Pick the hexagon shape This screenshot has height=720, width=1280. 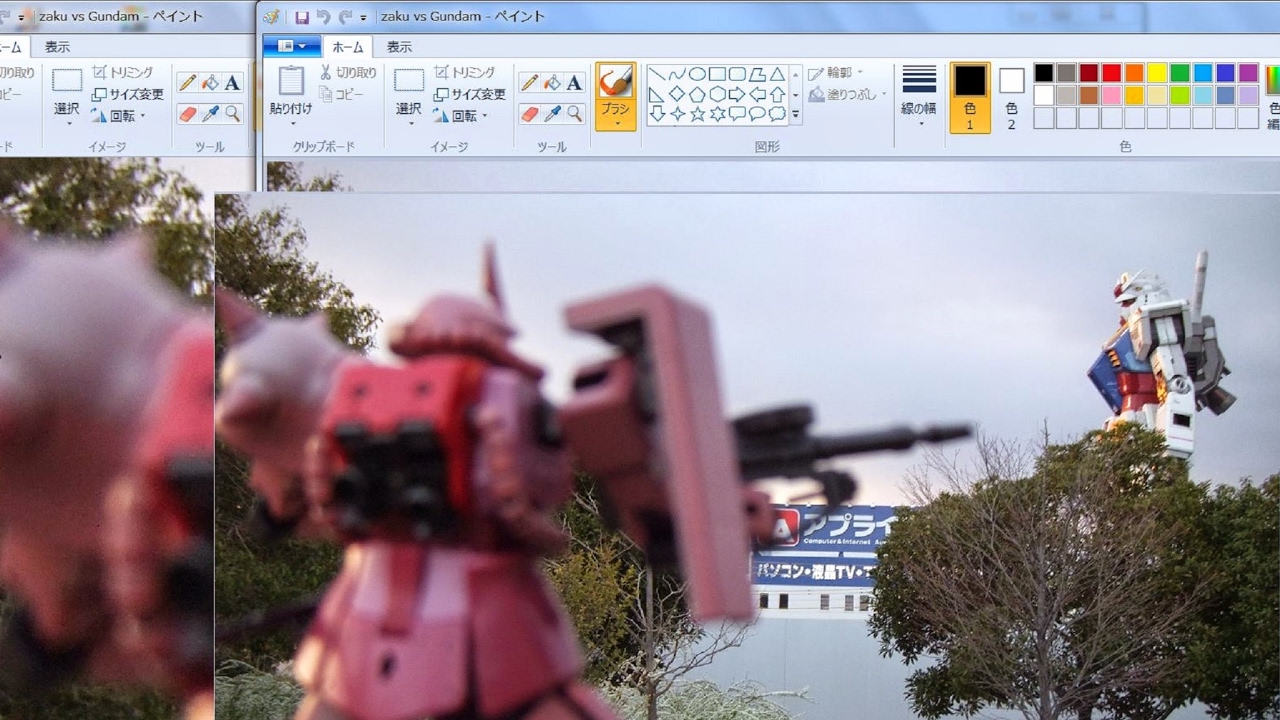(717, 94)
